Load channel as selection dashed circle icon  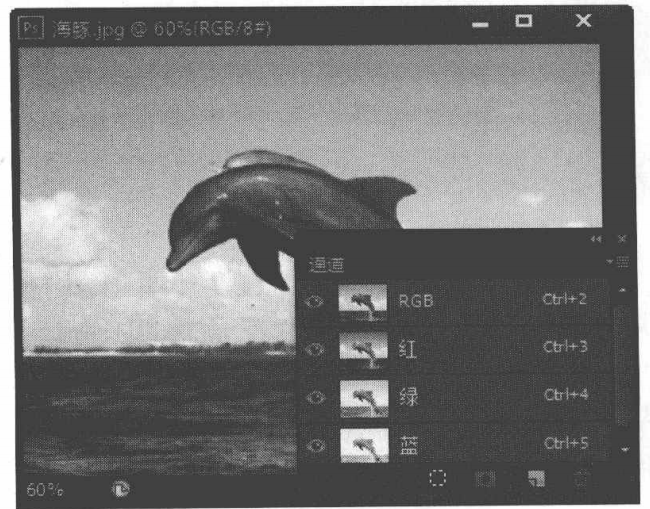coord(437,478)
